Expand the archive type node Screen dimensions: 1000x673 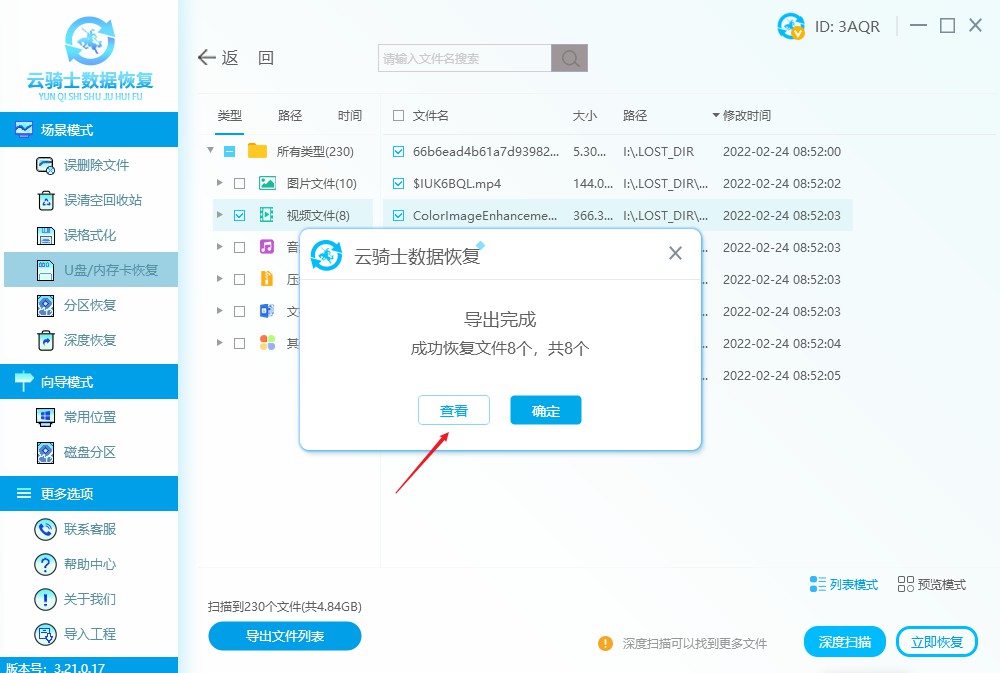pos(219,279)
